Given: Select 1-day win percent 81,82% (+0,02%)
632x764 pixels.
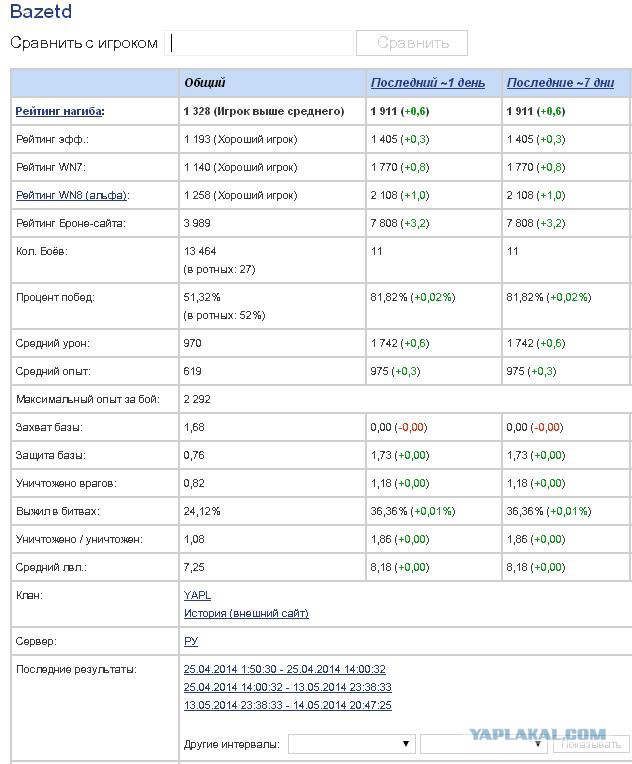Looking at the screenshot, I should pos(413,297).
